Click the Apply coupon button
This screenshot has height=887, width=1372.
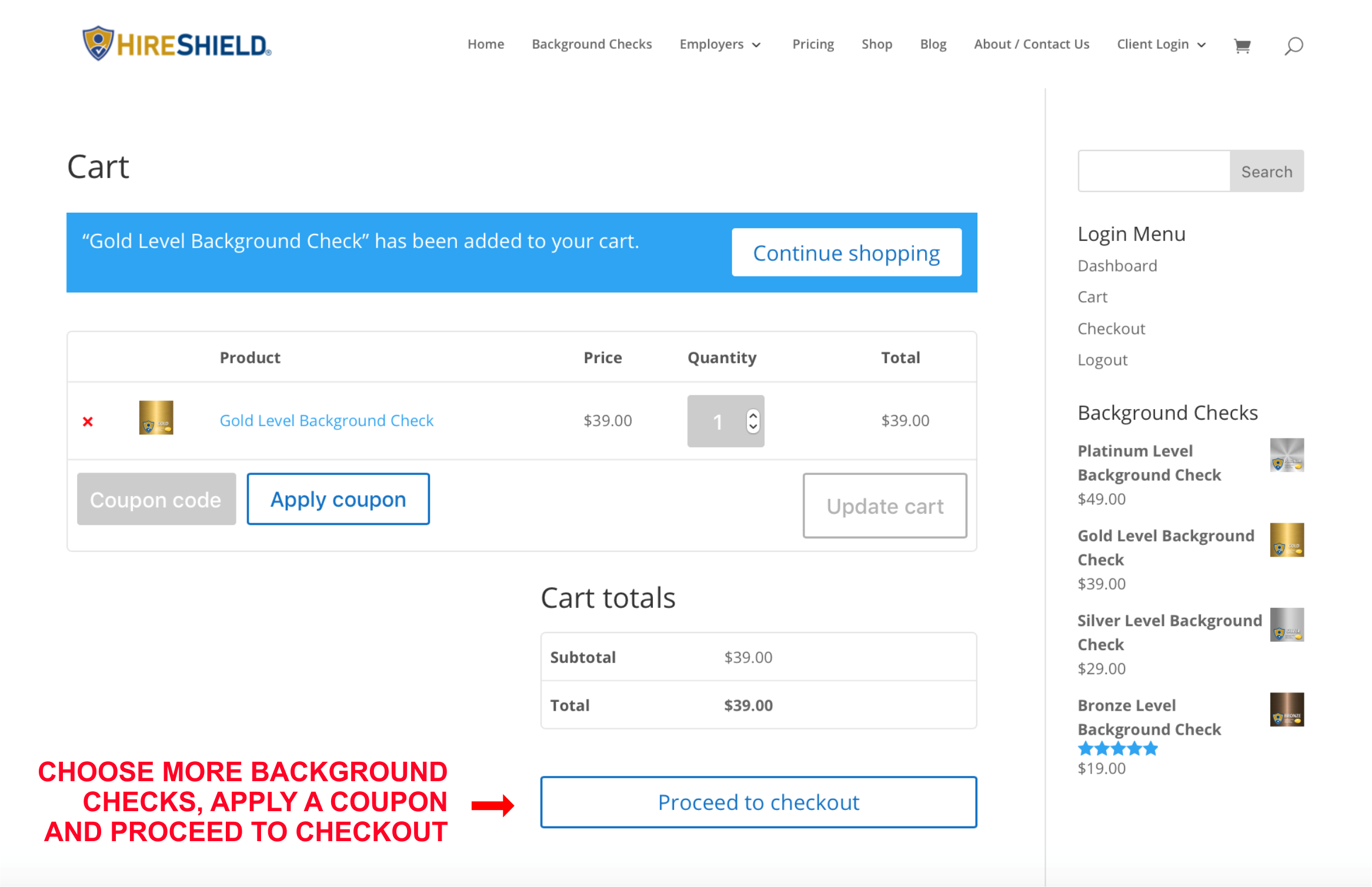pos(338,499)
